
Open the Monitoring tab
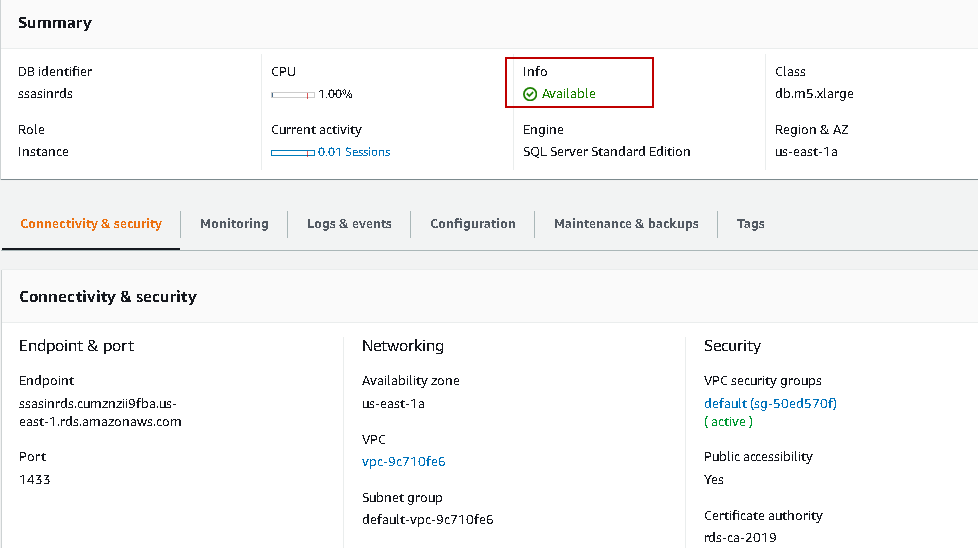point(234,224)
